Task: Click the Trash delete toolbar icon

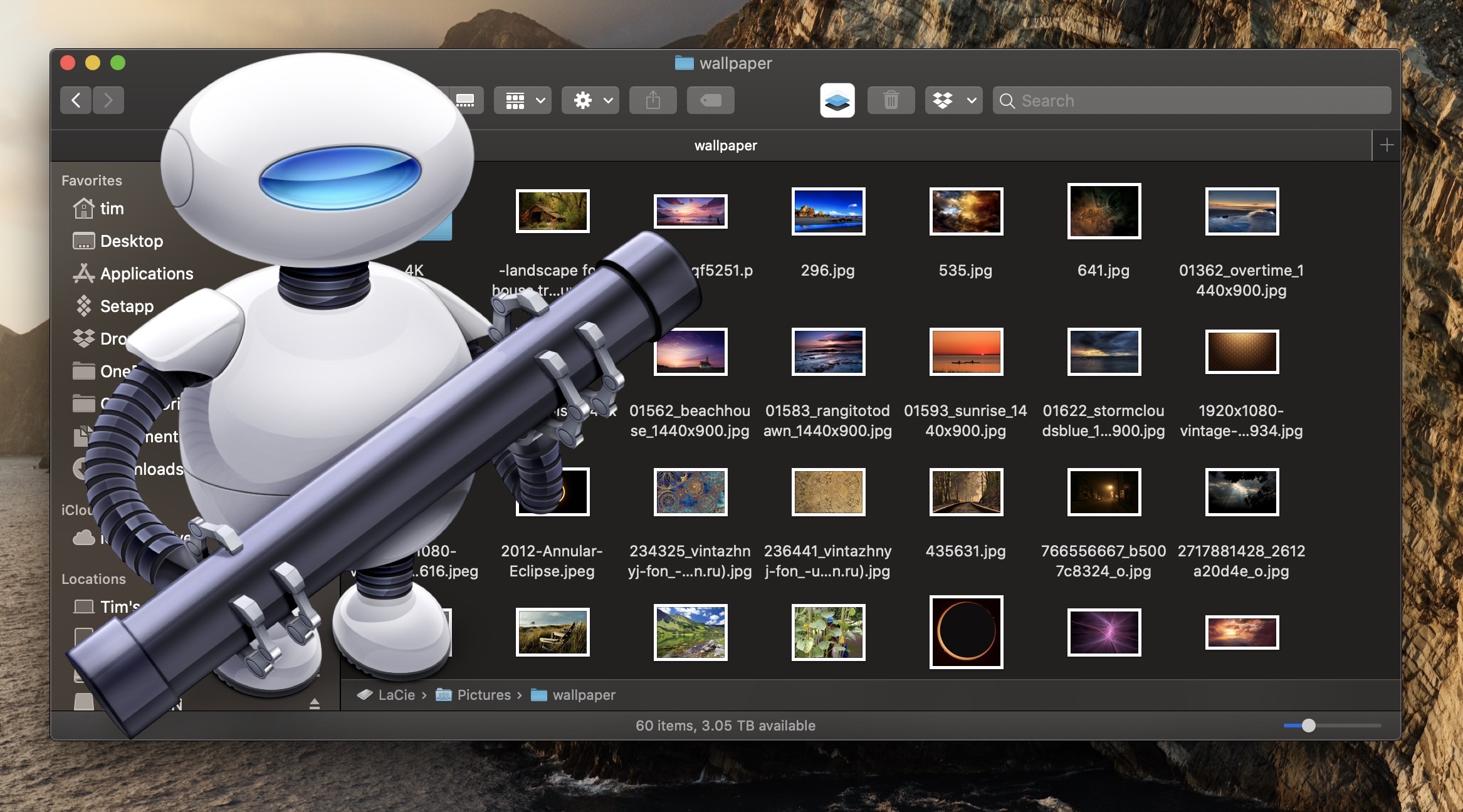Action: (891, 100)
